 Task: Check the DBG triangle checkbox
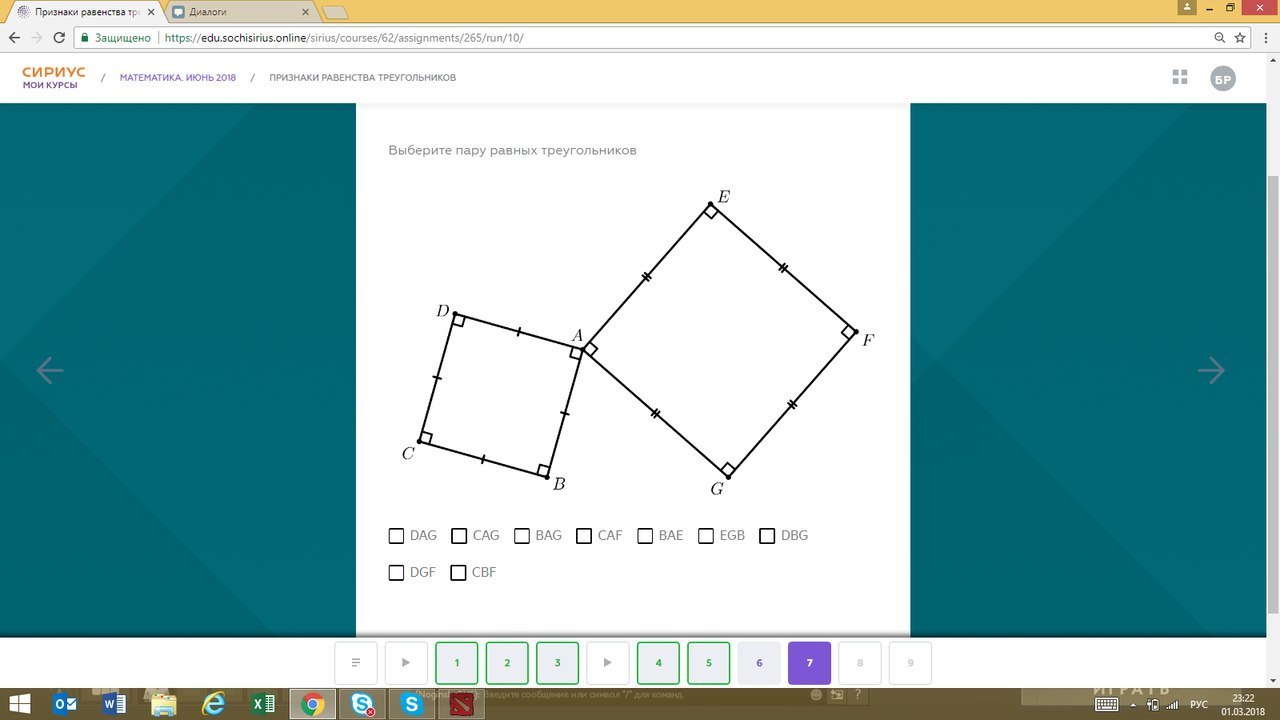(767, 536)
